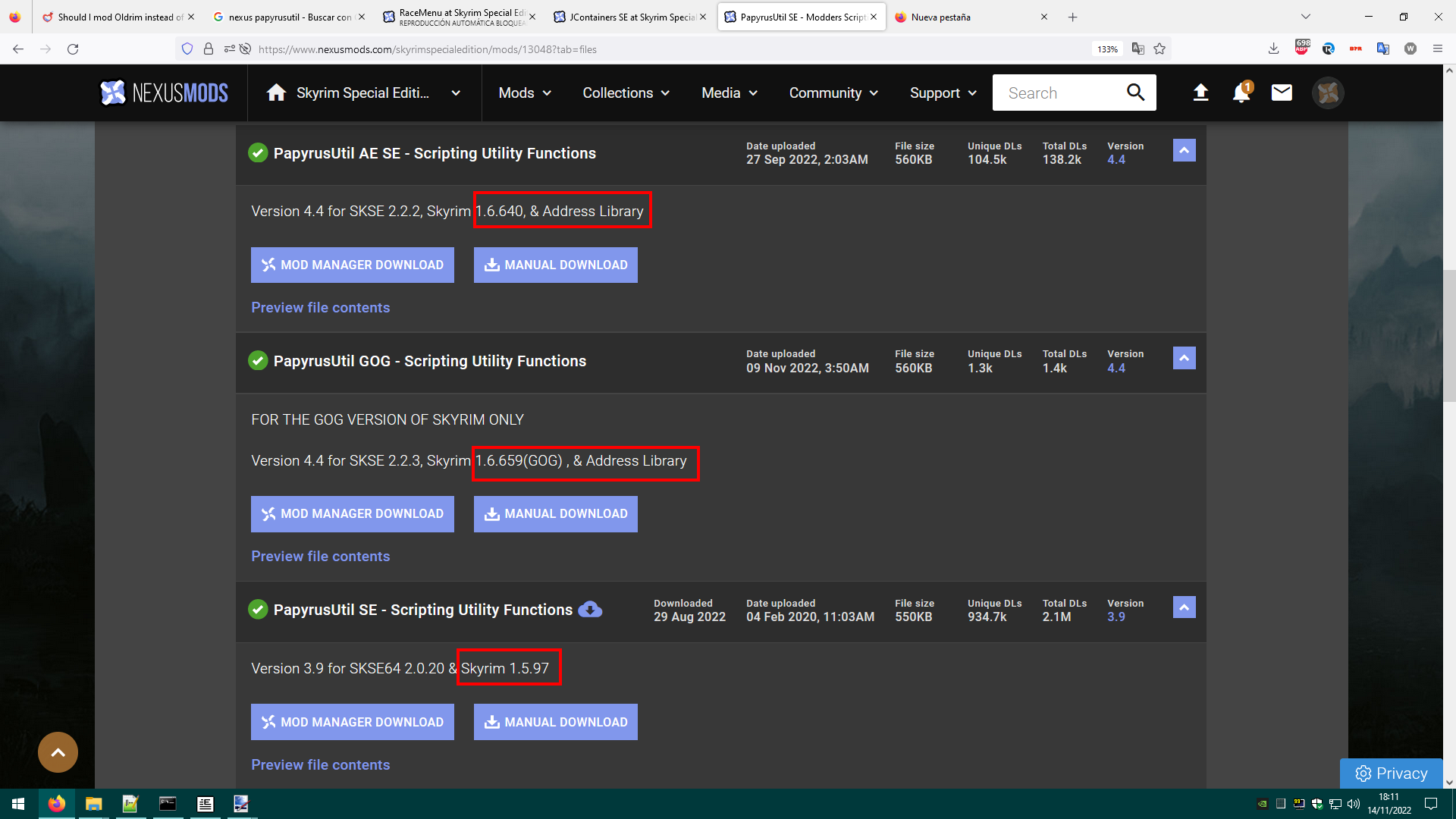Open the Firefox hamburger menu
Viewport: 1456px width, 819px height.
[1437, 49]
